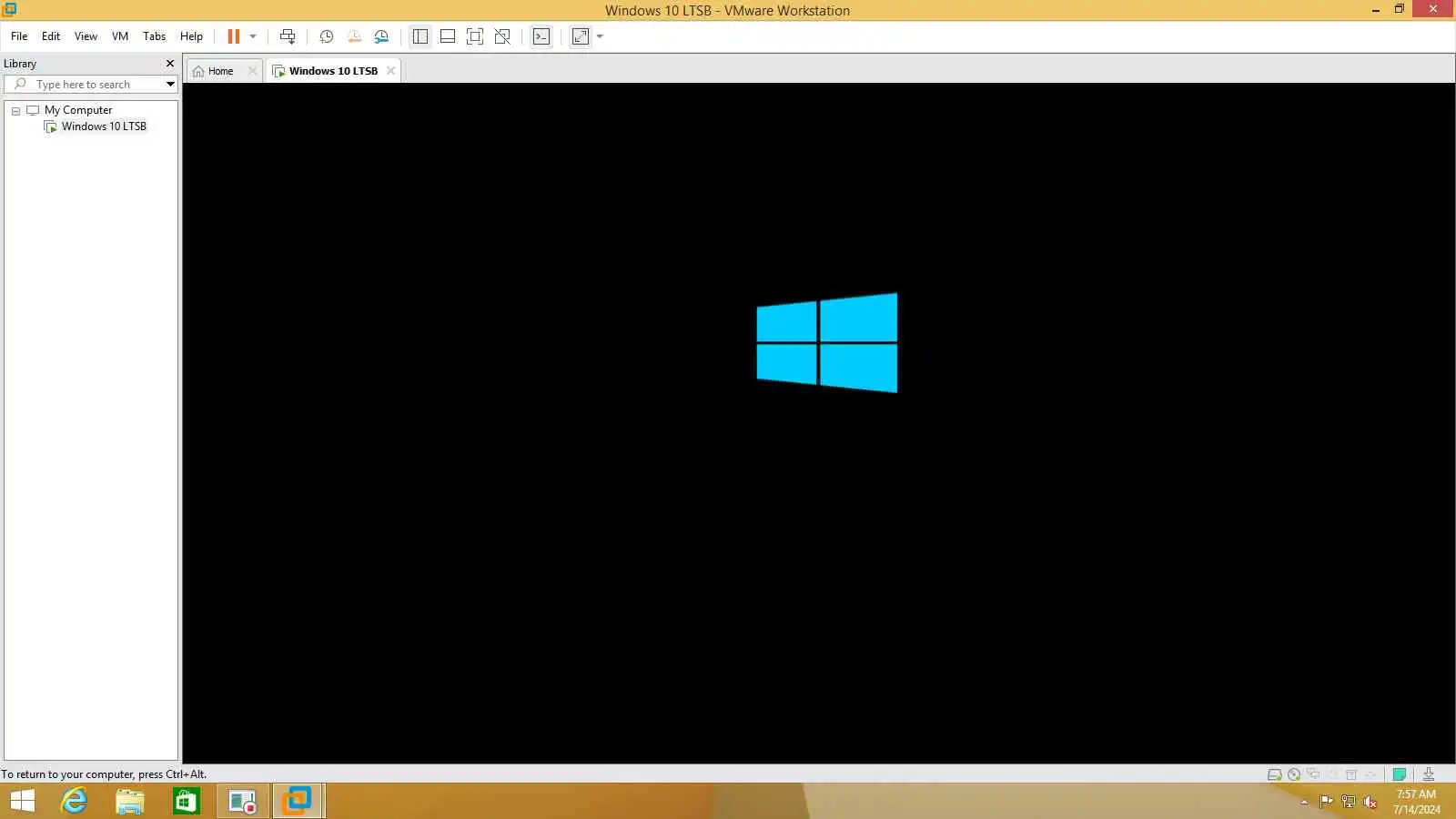Viewport: 1456px width, 819px height.
Task: Launch Internet Explorer from taskbar
Action: pos(74,801)
